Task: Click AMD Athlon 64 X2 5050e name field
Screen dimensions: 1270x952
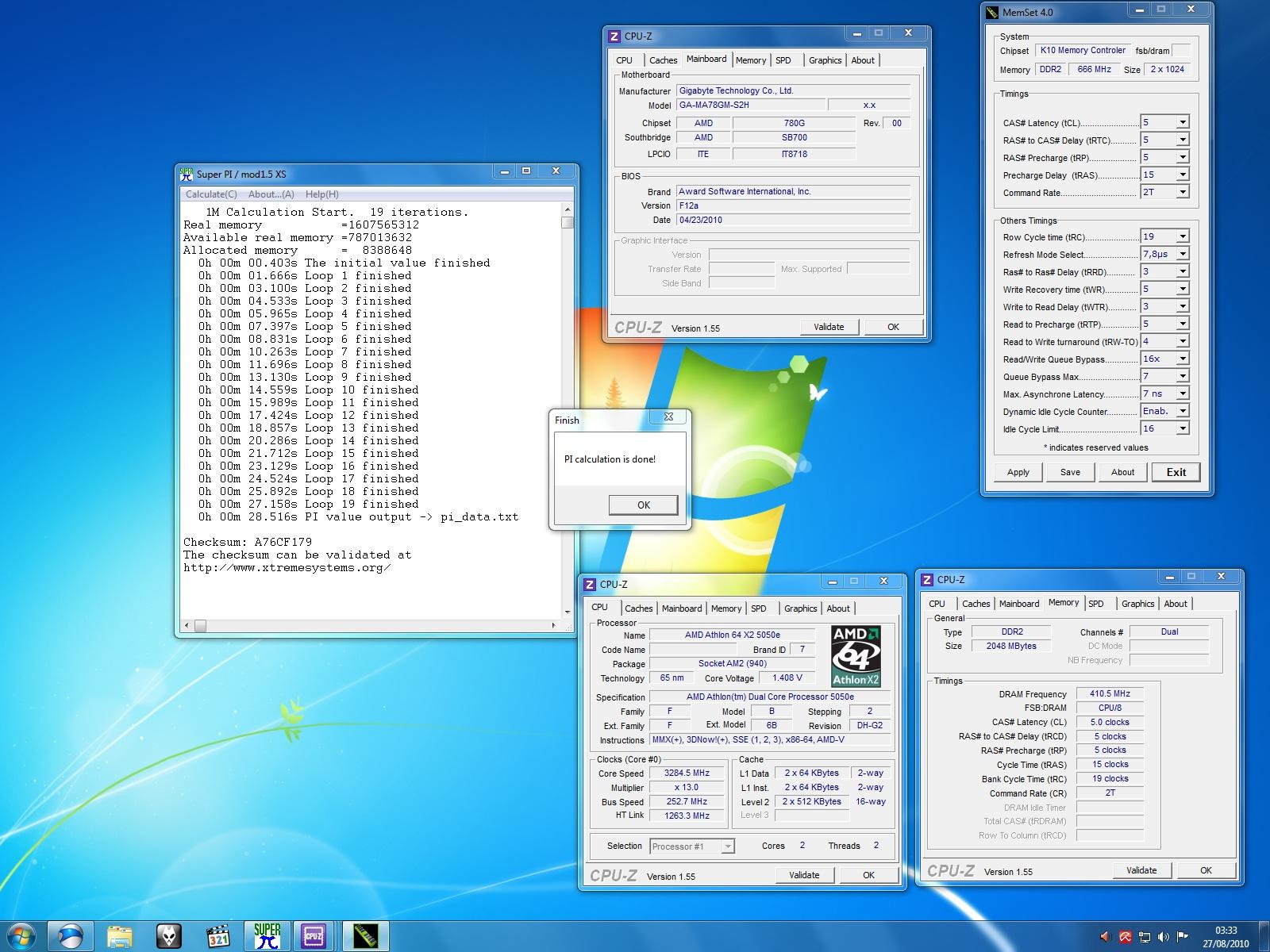Action: tap(732, 635)
